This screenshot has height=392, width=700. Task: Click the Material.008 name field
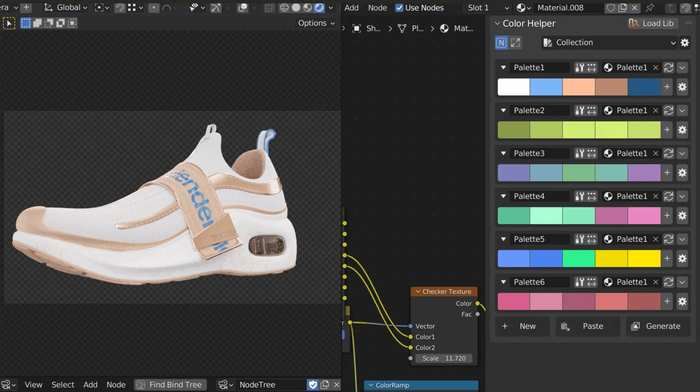(x=568, y=8)
